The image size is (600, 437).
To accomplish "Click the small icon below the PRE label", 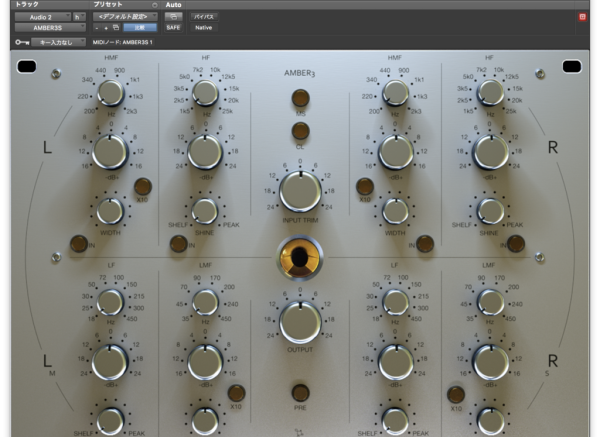I will (299, 432).
